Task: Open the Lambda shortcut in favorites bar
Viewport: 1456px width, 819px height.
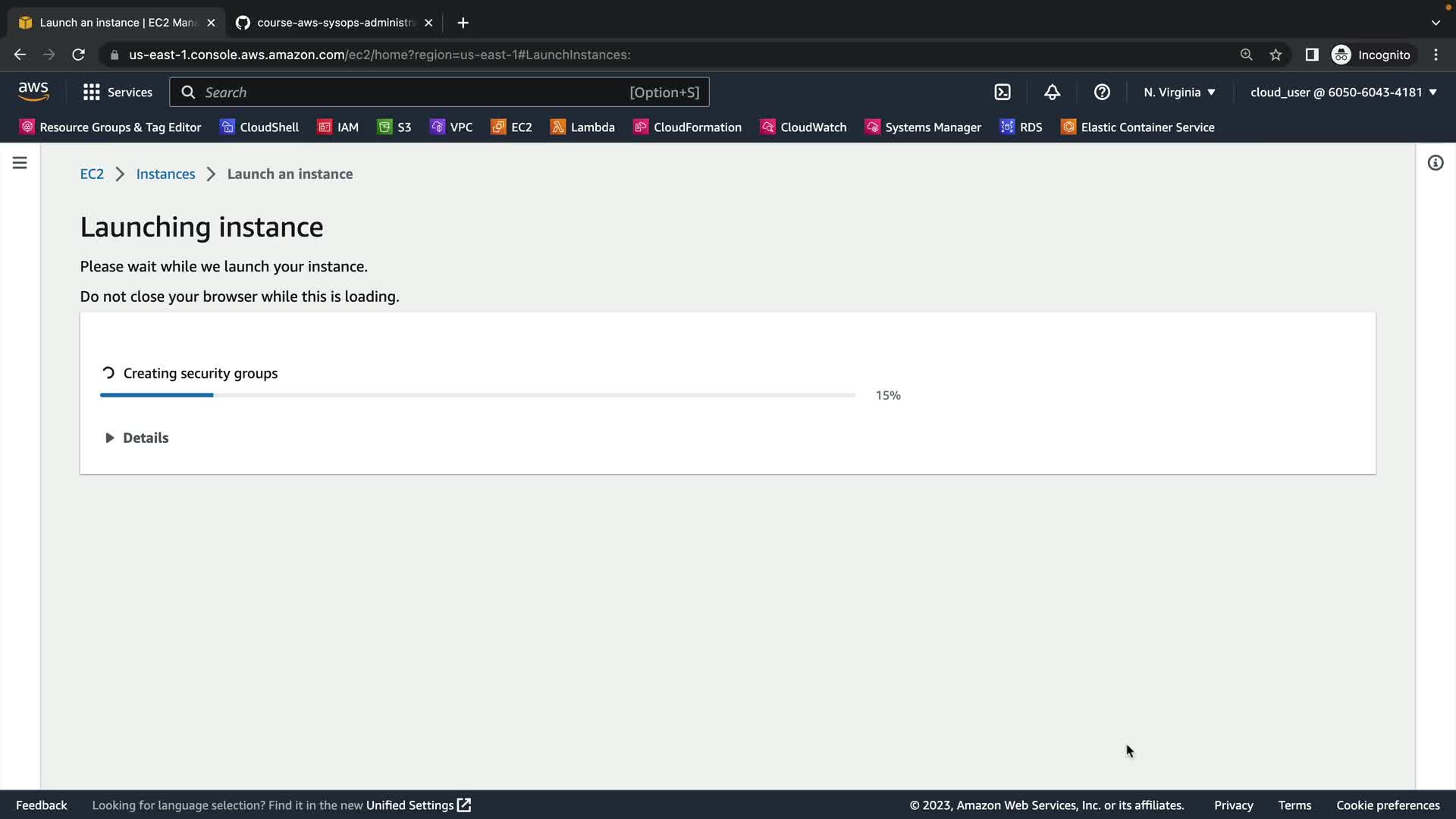Action: [582, 127]
